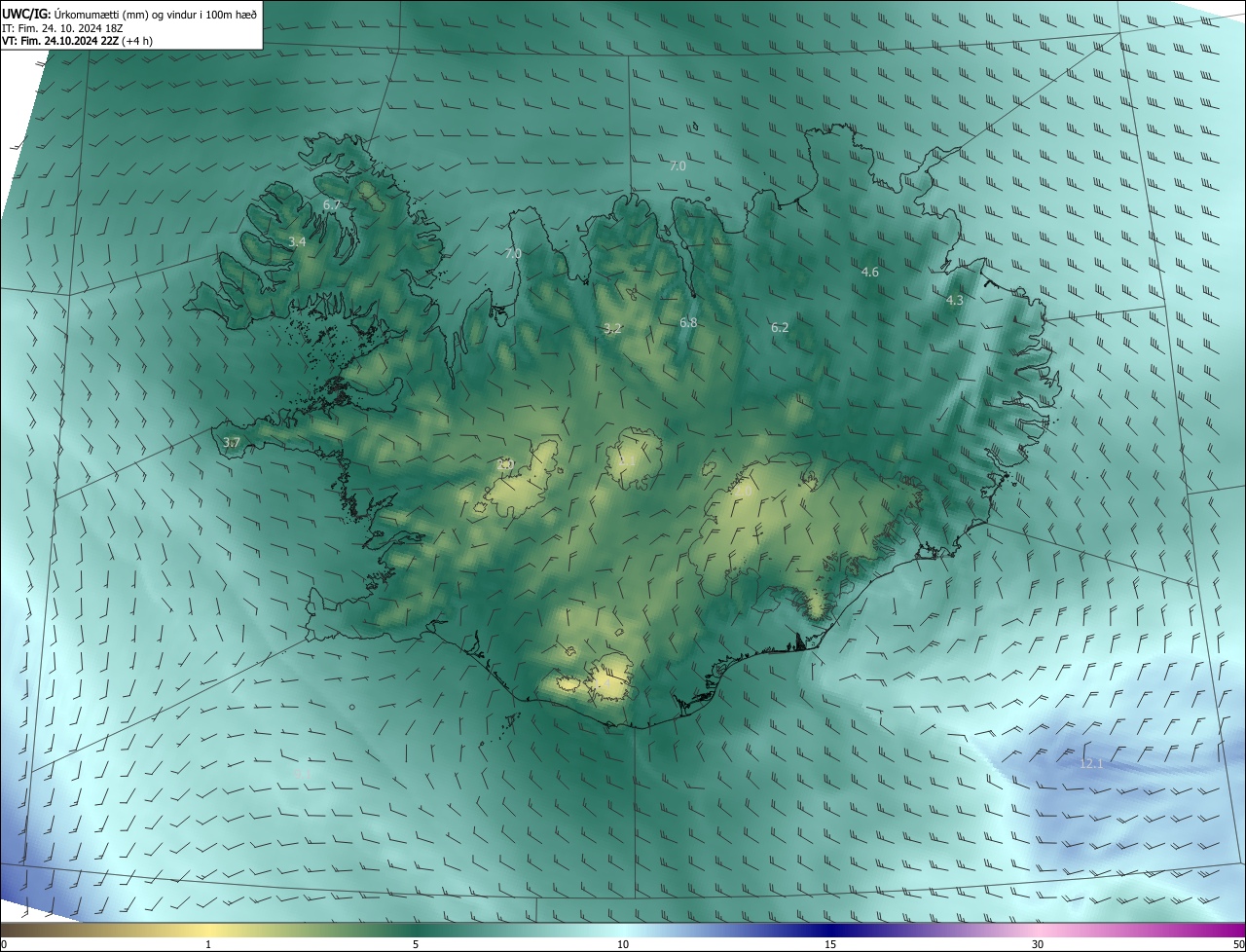Click the 6.2 value on the map

click(780, 328)
